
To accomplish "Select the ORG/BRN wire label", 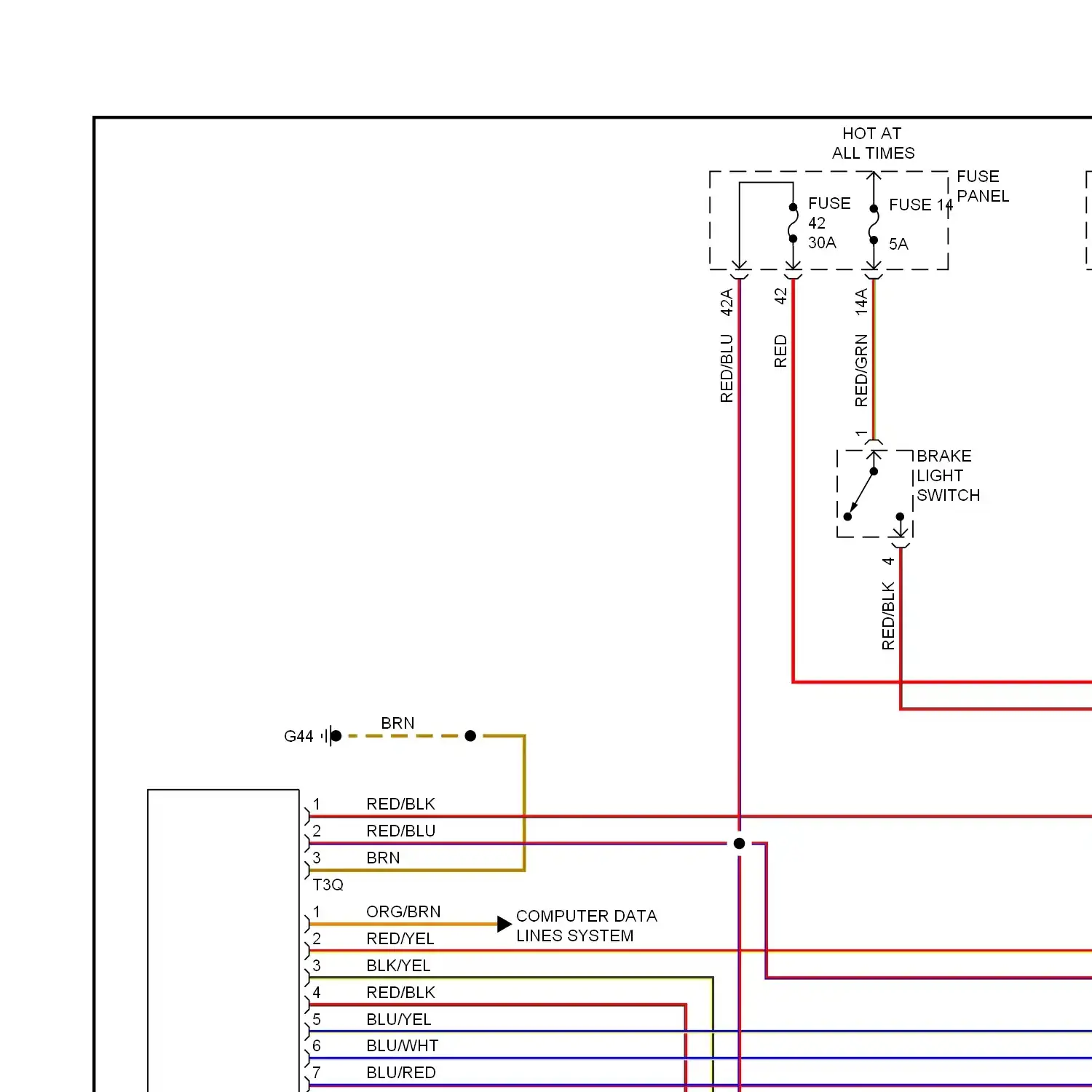I will pos(403,911).
